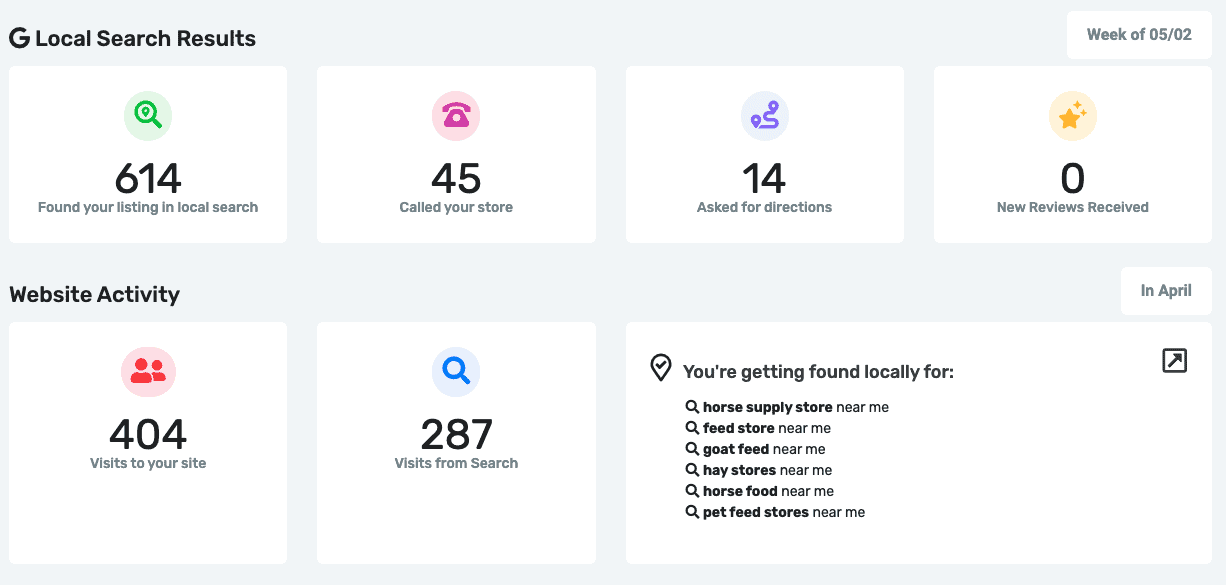Click the 614 local search listings number

(148, 179)
